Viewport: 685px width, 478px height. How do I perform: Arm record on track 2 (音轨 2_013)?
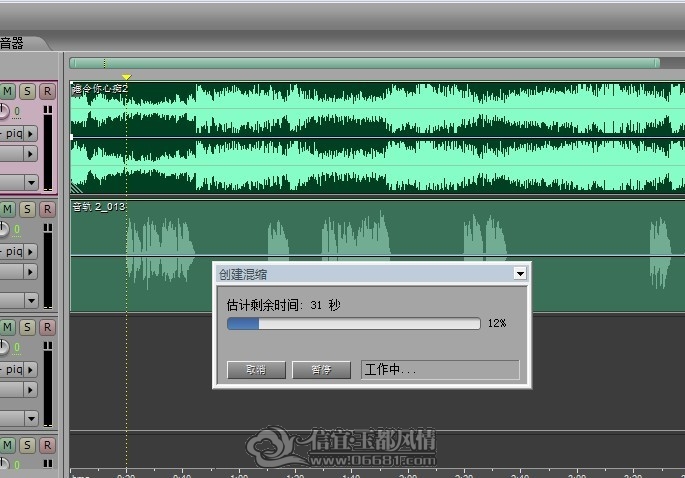tap(47, 209)
